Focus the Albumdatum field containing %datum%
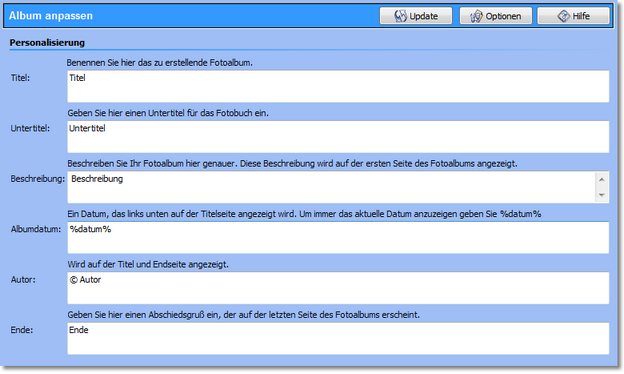Image resolution: width=624 pixels, height=374 pixels. (x=338, y=238)
